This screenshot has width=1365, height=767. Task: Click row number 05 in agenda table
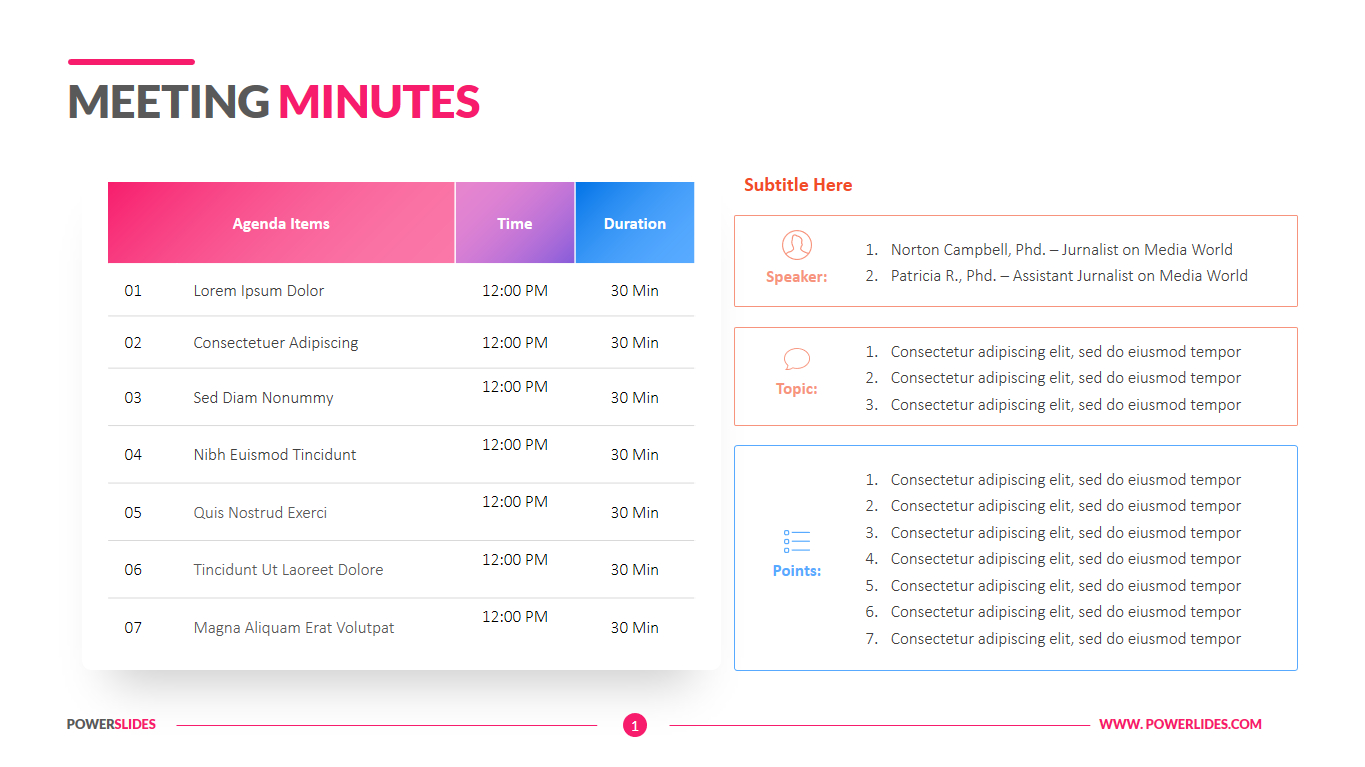tap(133, 513)
